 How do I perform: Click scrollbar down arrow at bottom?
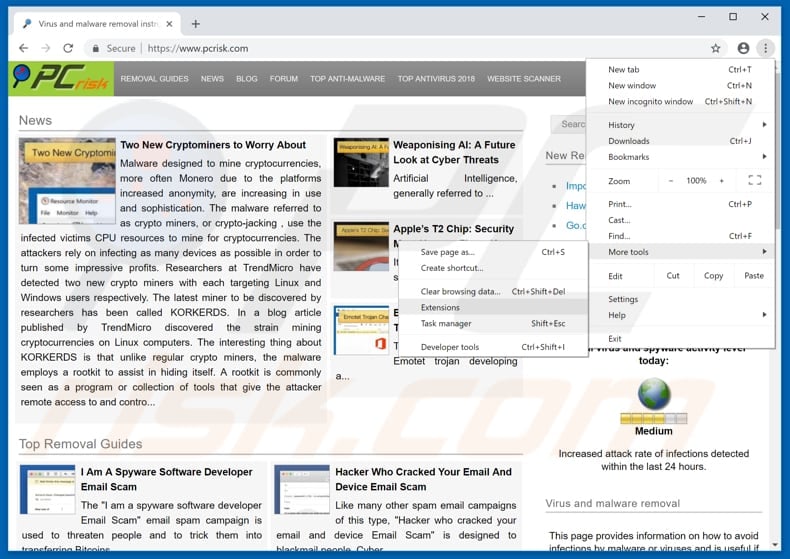pyautogui.click(x=776, y=545)
